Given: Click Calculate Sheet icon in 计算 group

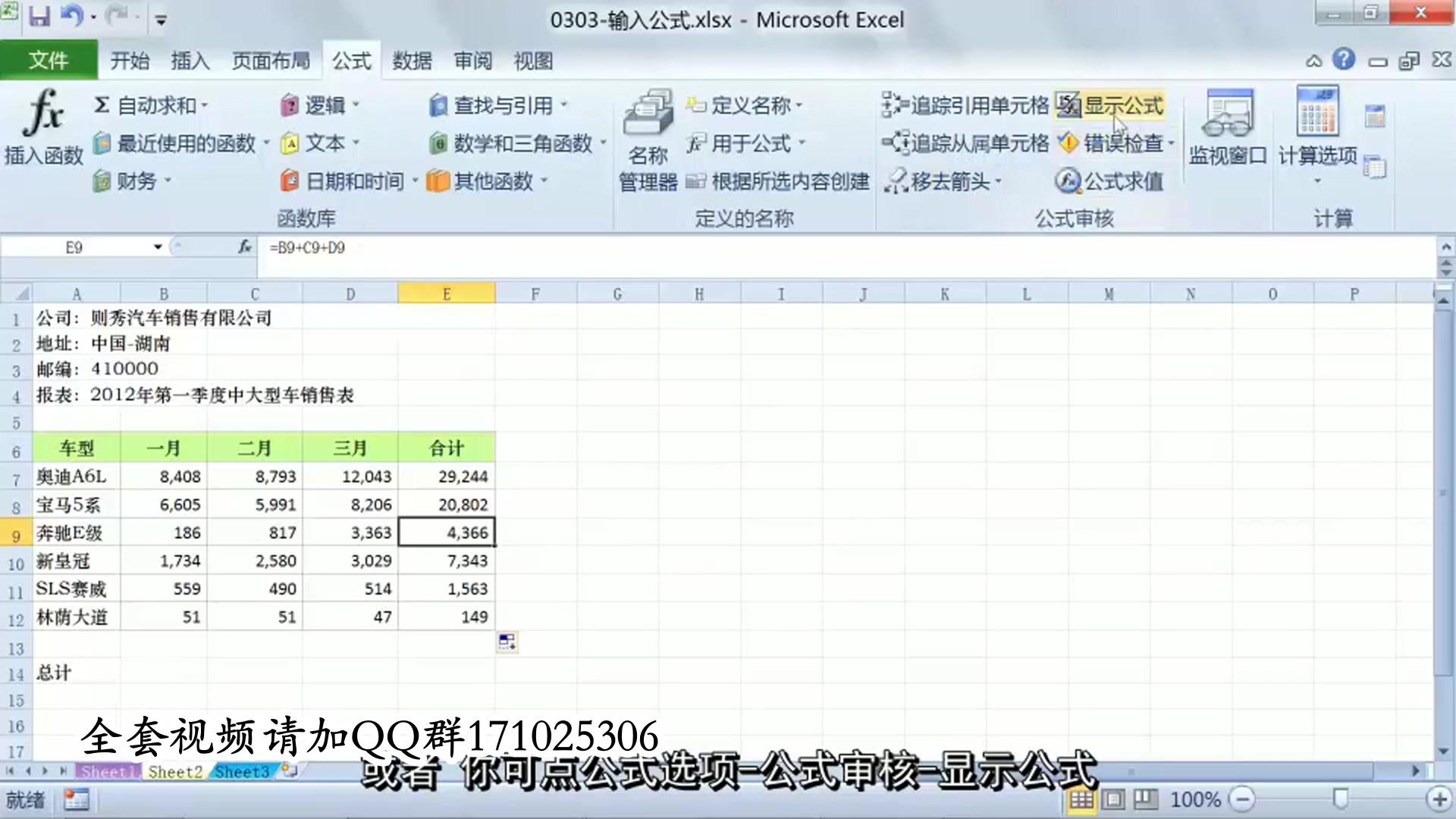Looking at the screenshot, I should point(1374,166).
